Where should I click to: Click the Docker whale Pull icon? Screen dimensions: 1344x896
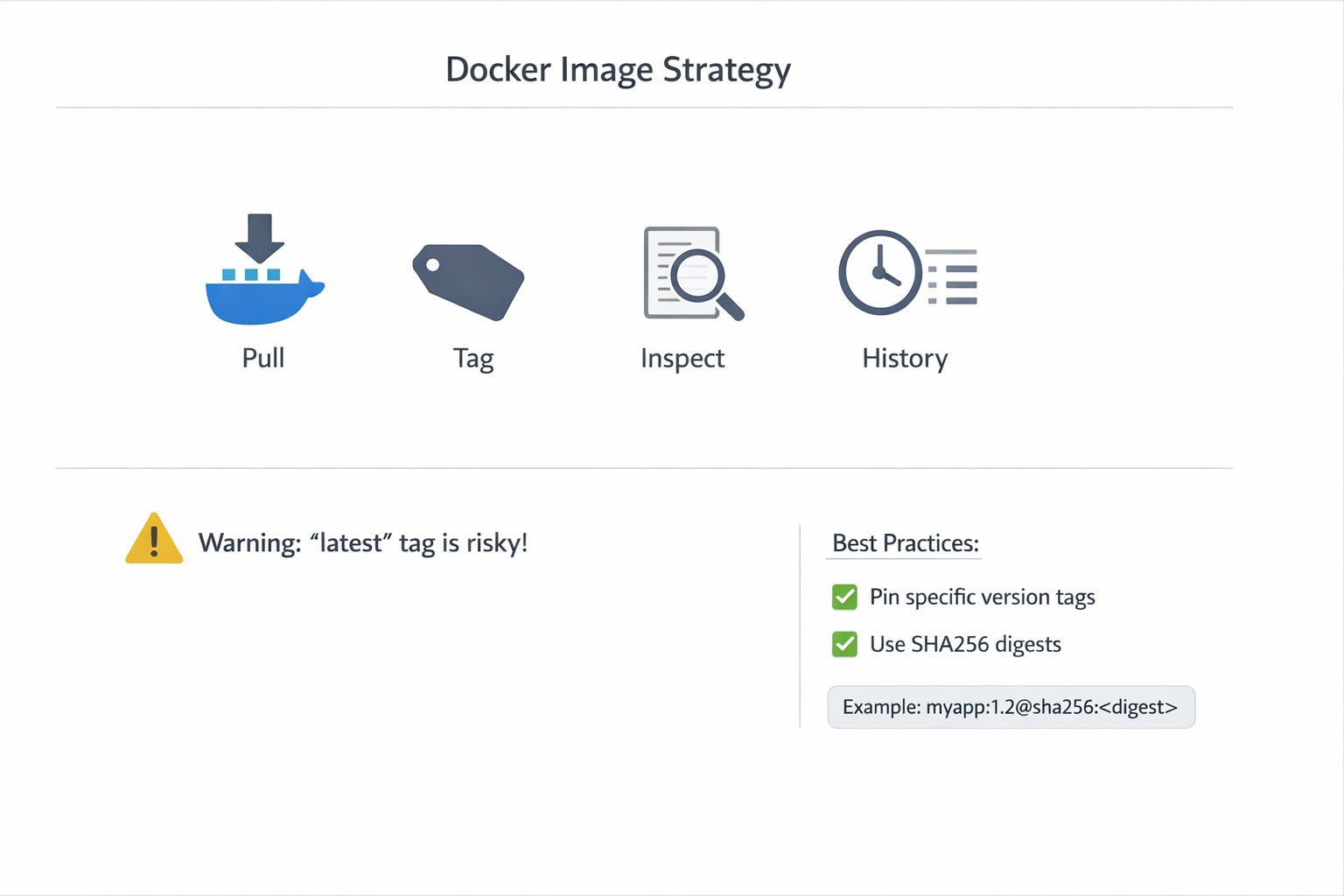coord(264,269)
